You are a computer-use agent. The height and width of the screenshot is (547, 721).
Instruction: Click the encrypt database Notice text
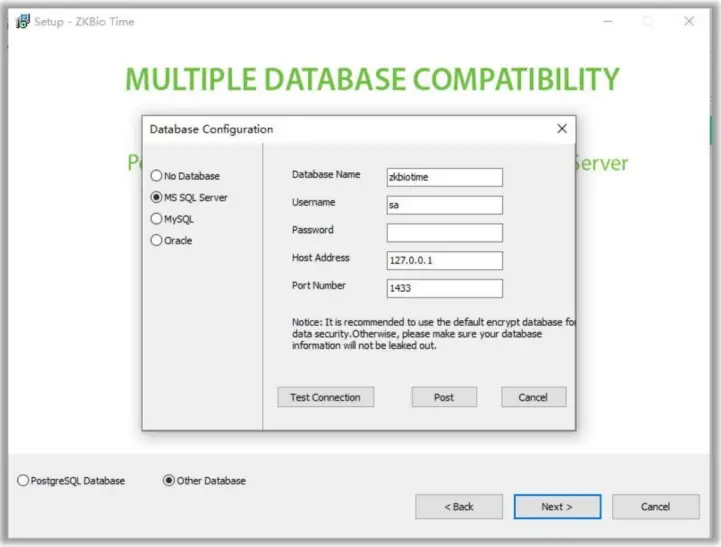(x=433, y=334)
